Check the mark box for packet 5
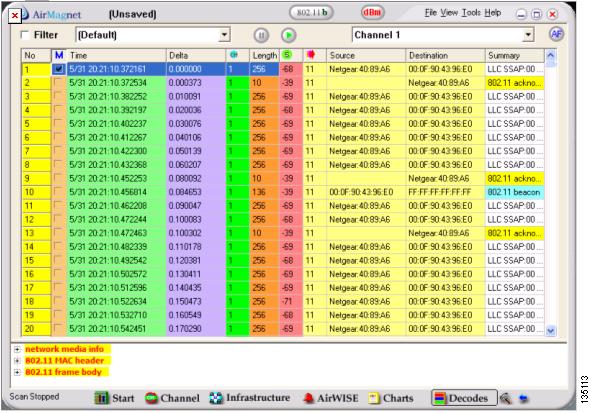The height and width of the screenshot is (413, 591). tap(59, 124)
